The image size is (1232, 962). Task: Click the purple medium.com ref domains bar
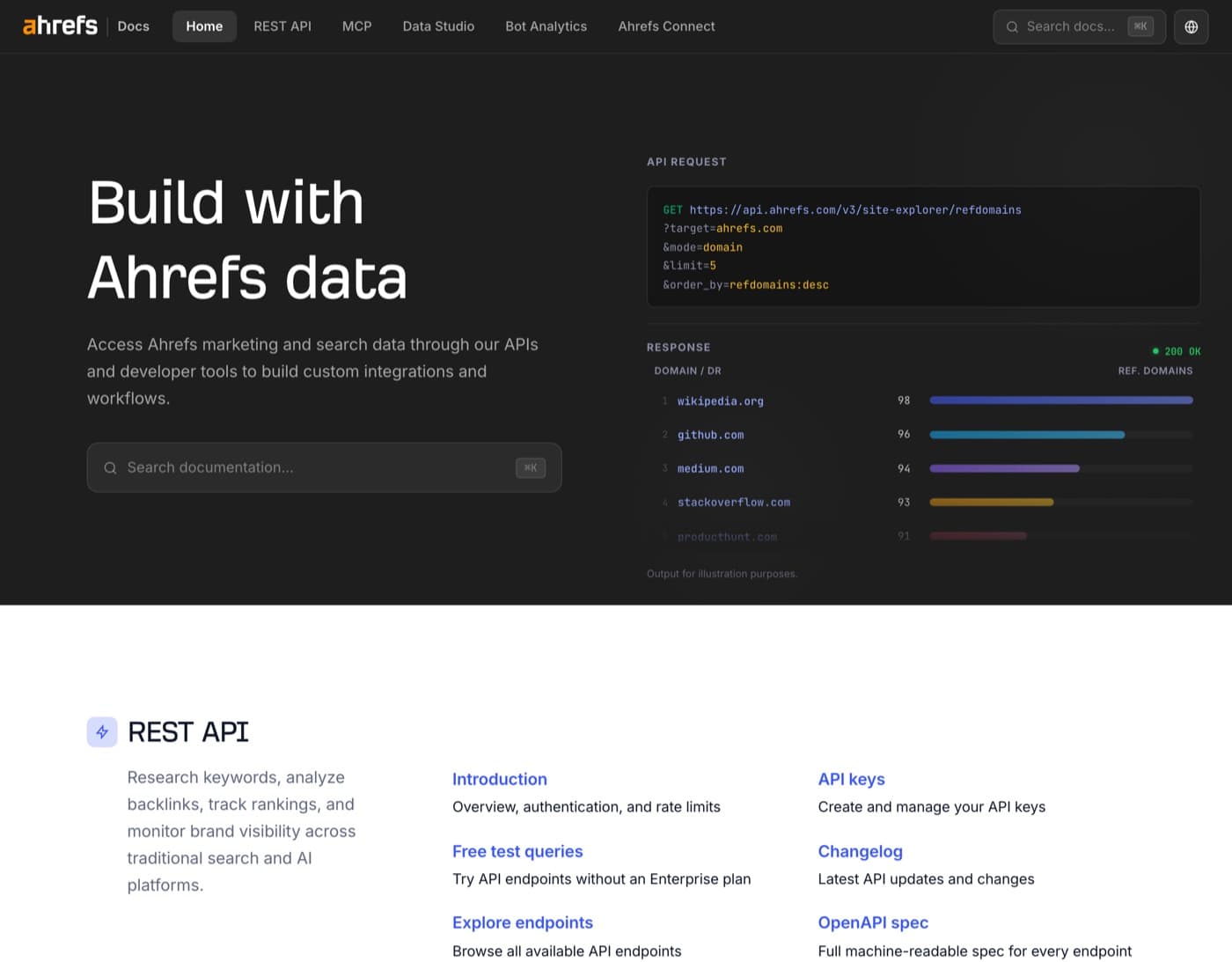pyautogui.click(x=1004, y=468)
